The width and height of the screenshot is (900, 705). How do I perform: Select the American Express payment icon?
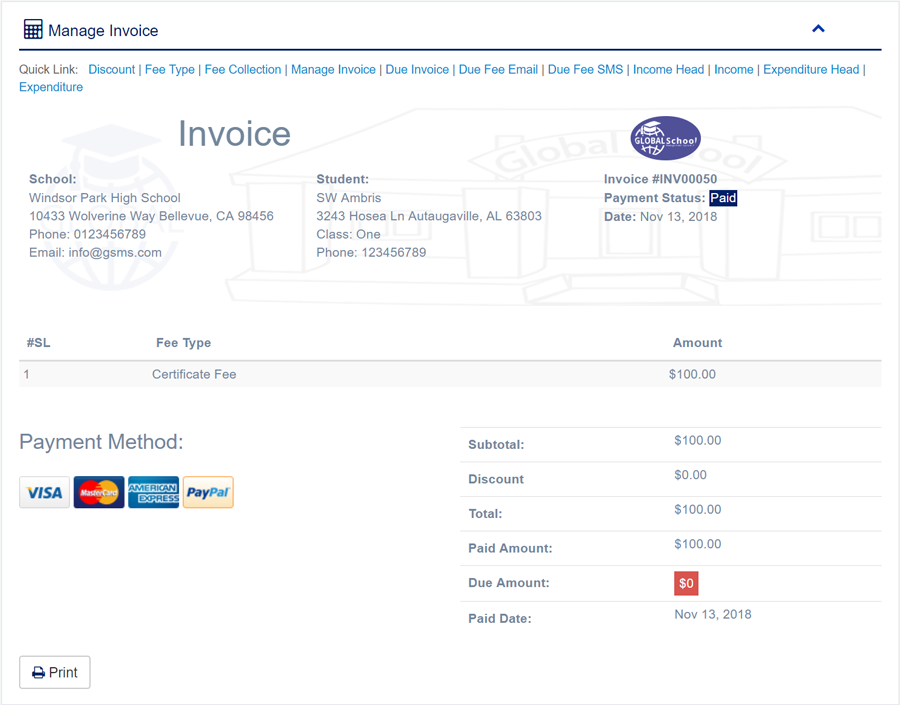pyautogui.click(x=153, y=492)
